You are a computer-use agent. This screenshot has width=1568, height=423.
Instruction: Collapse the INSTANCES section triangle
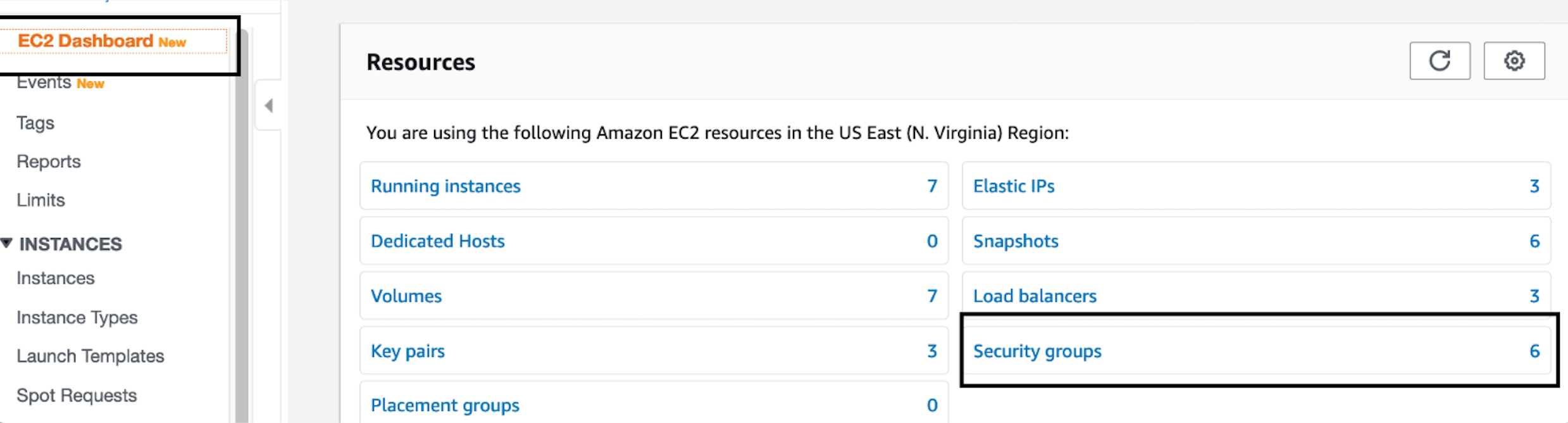7,243
